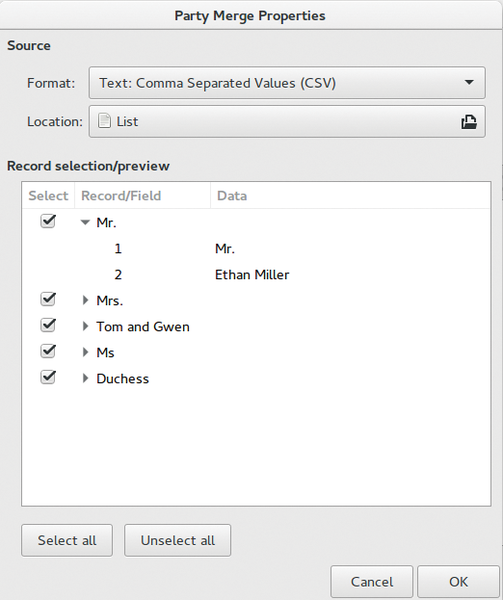Image resolution: width=503 pixels, height=600 pixels.
Task: Expand the Duchess record
Action: [x=85, y=378]
